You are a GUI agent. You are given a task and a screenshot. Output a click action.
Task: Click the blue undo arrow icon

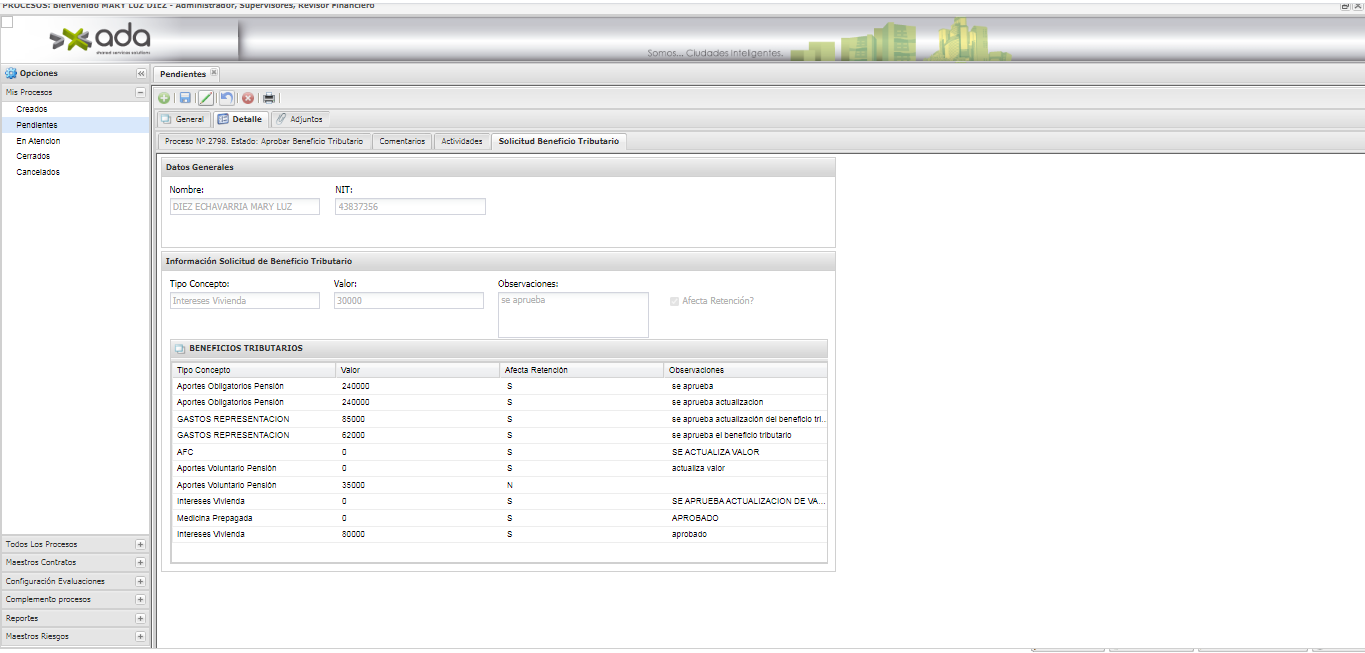tap(227, 98)
